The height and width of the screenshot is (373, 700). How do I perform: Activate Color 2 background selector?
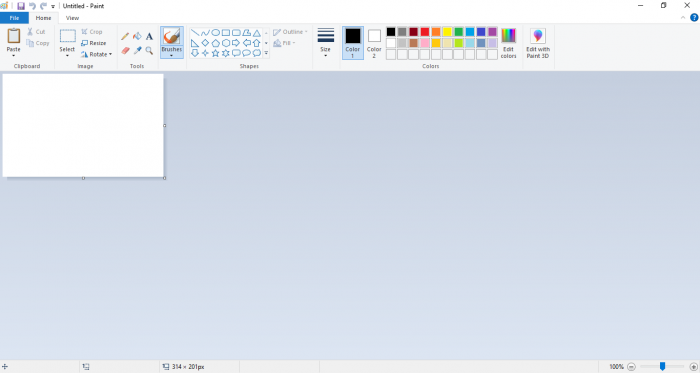click(x=374, y=43)
